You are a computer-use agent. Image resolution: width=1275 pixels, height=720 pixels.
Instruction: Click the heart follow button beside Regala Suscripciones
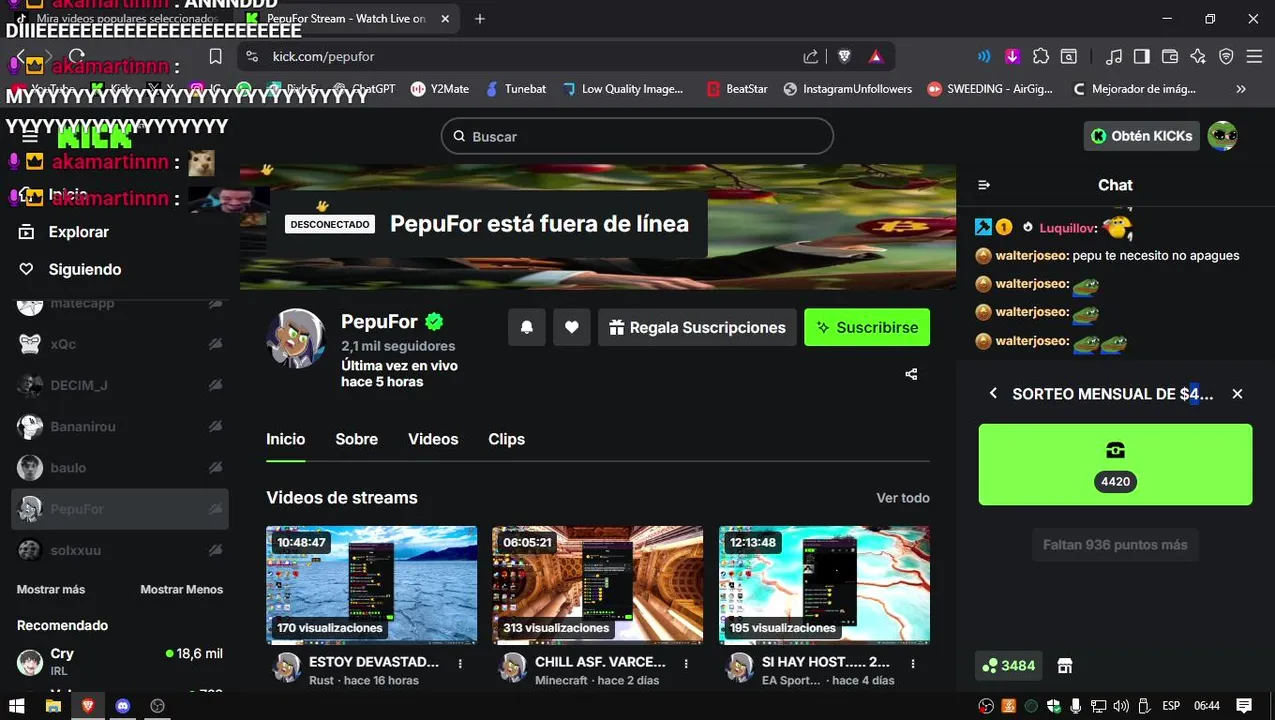pos(572,327)
